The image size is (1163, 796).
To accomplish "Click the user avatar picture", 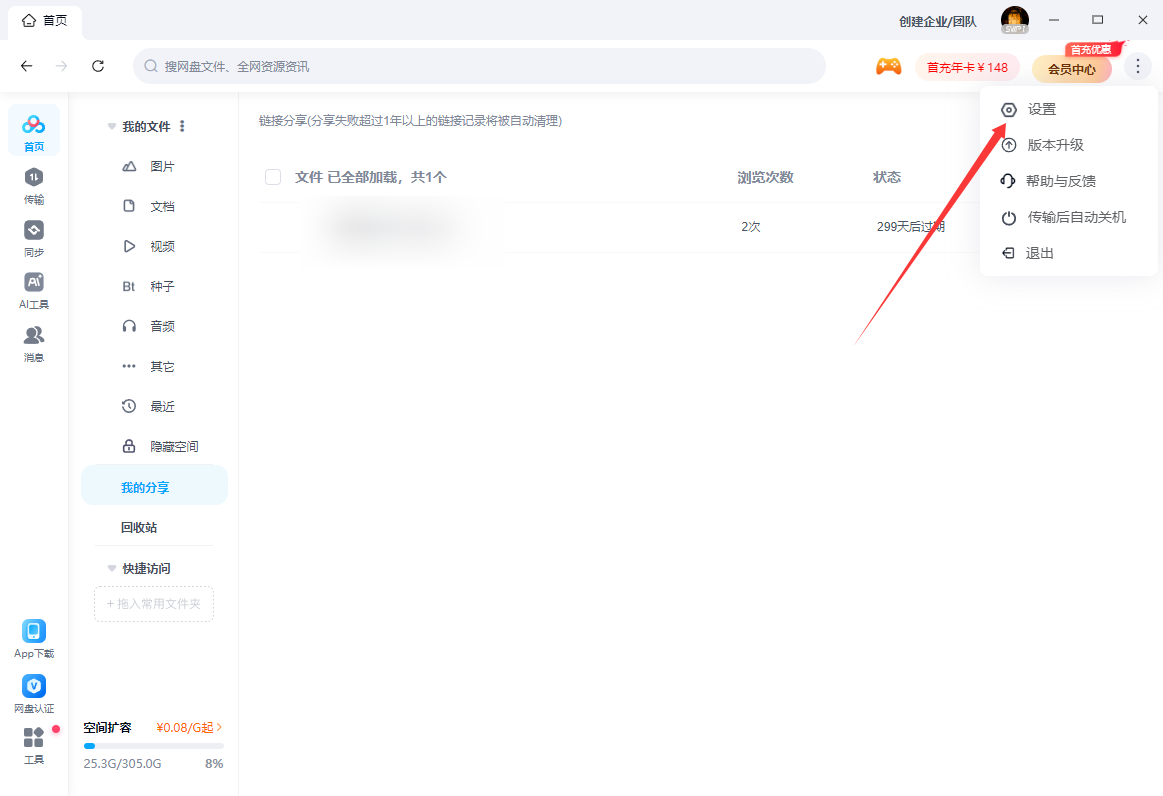I will [x=1015, y=20].
